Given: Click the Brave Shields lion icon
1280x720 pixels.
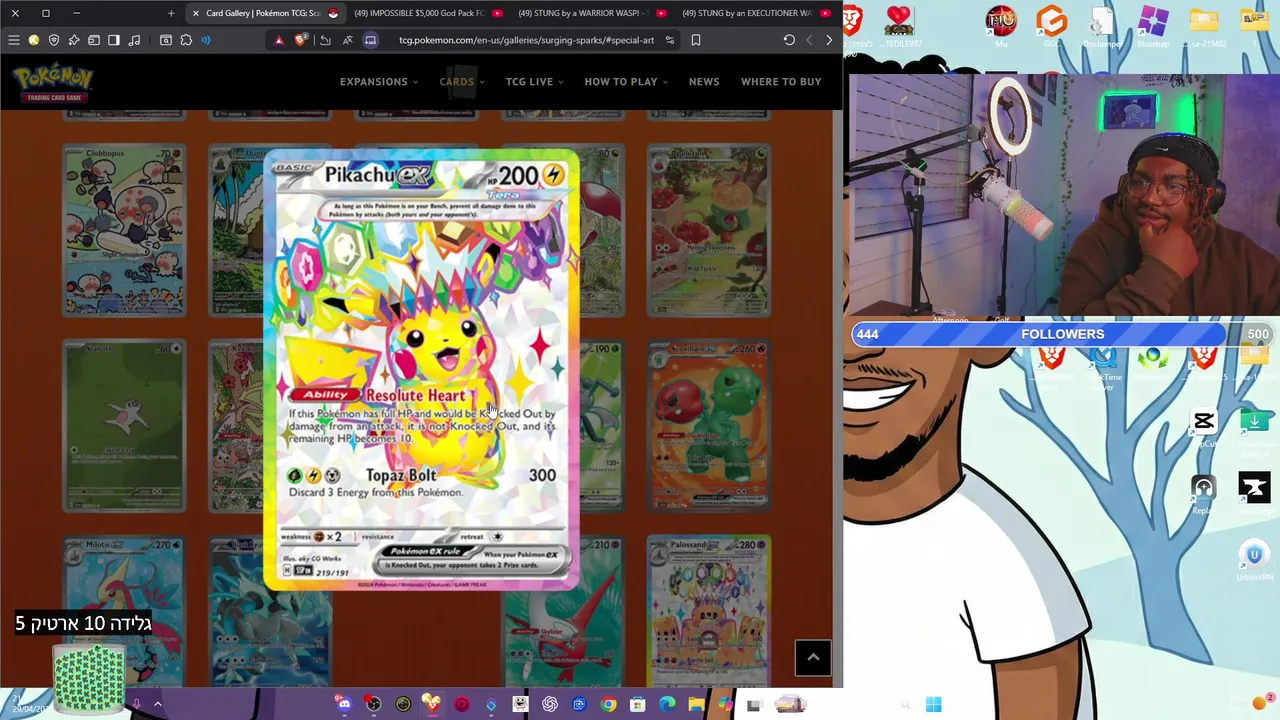Looking at the screenshot, I should pos(301,40).
